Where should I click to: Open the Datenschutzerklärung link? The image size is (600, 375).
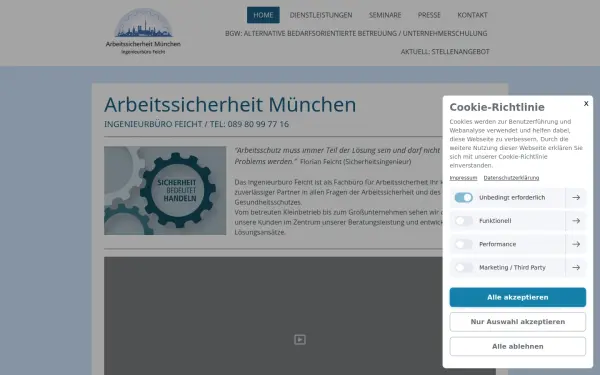pos(511,178)
